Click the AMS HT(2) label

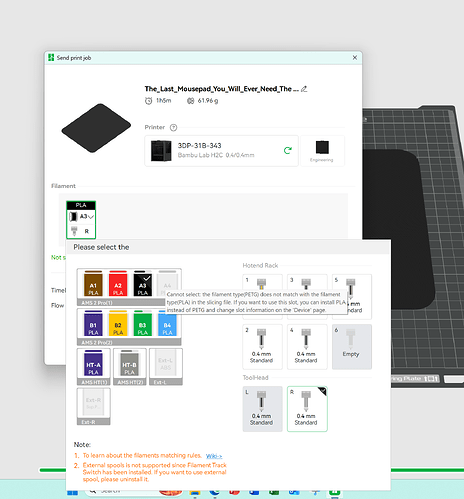(x=130, y=382)
